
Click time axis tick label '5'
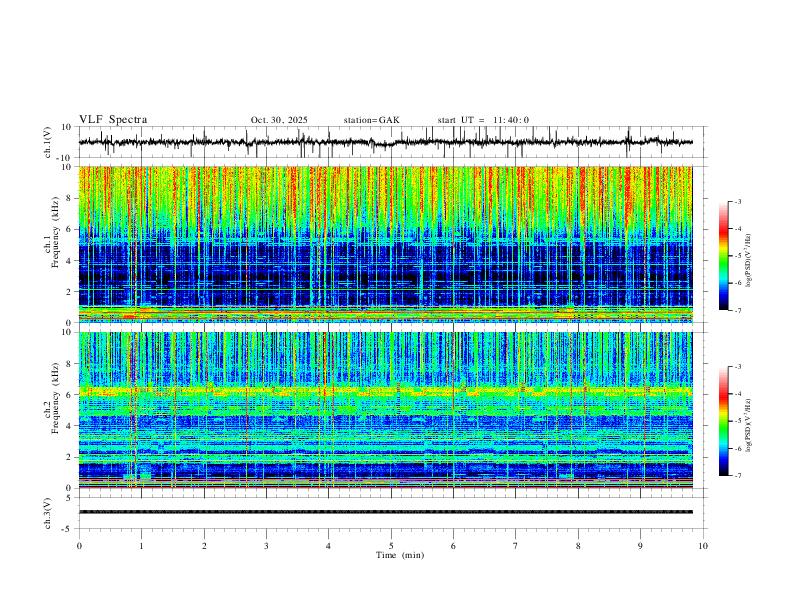pyautogui.click(x=391, y=546)
